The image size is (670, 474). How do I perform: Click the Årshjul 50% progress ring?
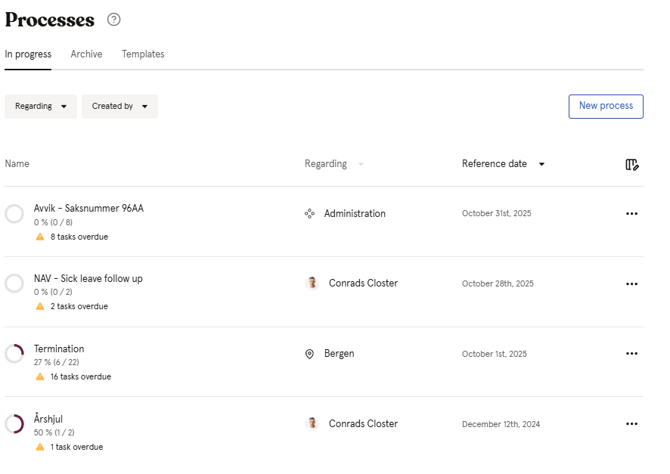14,424
